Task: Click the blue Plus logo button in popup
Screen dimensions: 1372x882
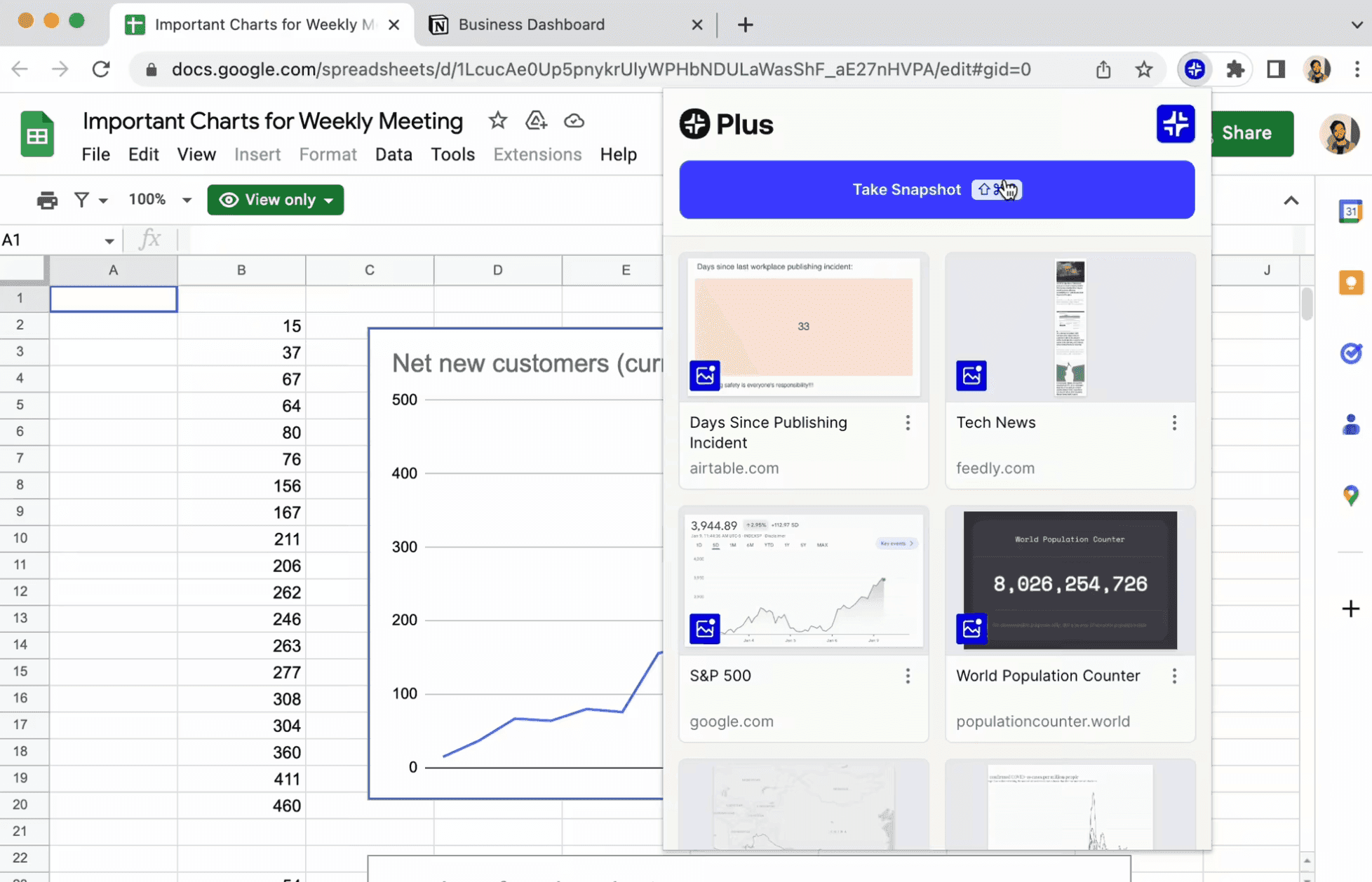Action: point(1176,124)
